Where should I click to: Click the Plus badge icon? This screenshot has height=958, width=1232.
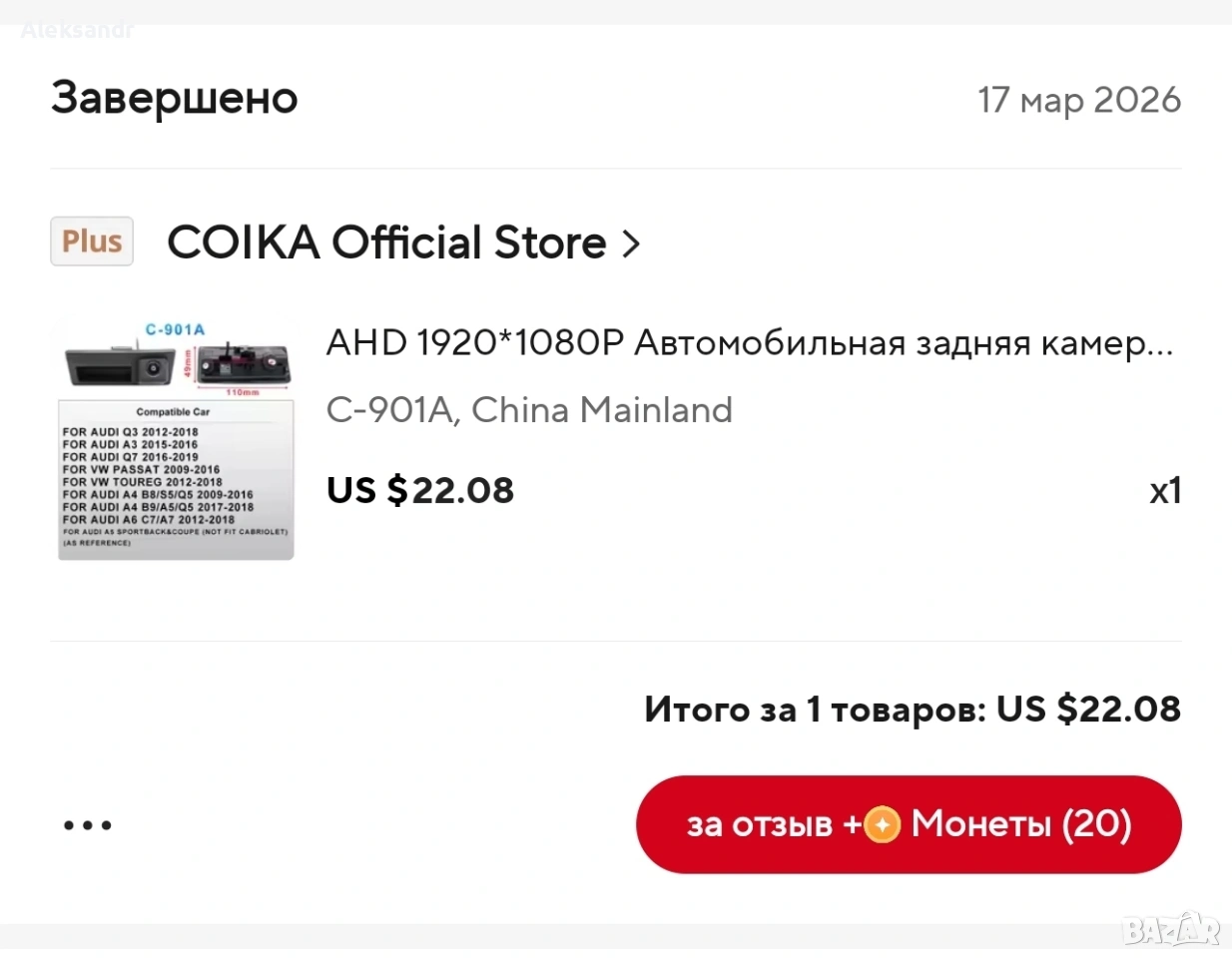92,241
